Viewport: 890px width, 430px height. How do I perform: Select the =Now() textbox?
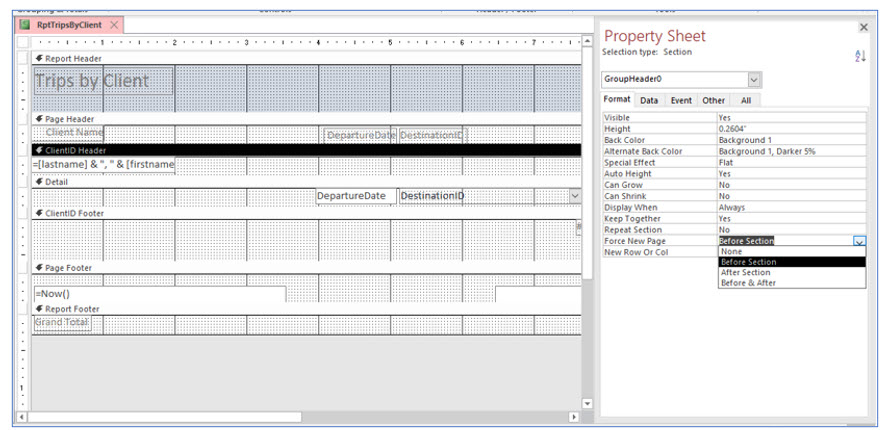[159, 294]
